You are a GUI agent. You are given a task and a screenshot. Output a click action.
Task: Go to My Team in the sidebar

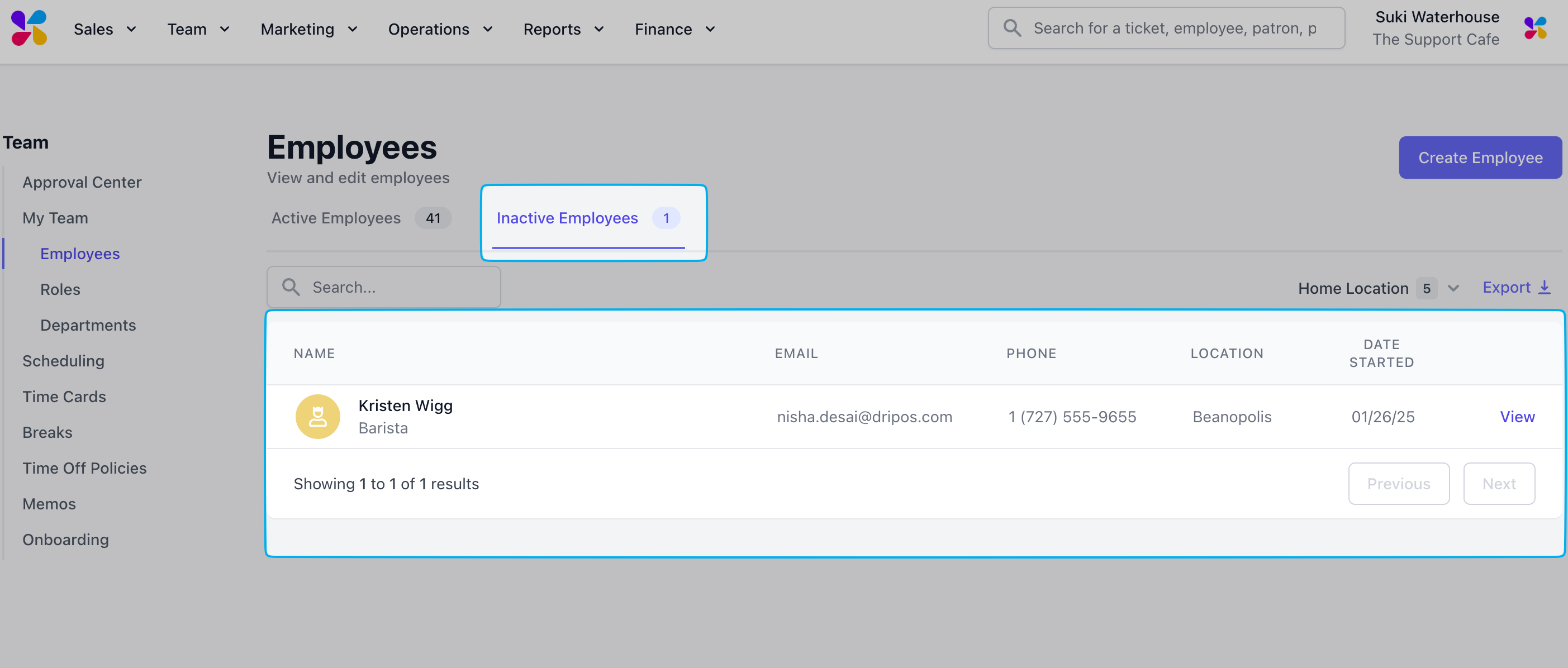[55, 218]
